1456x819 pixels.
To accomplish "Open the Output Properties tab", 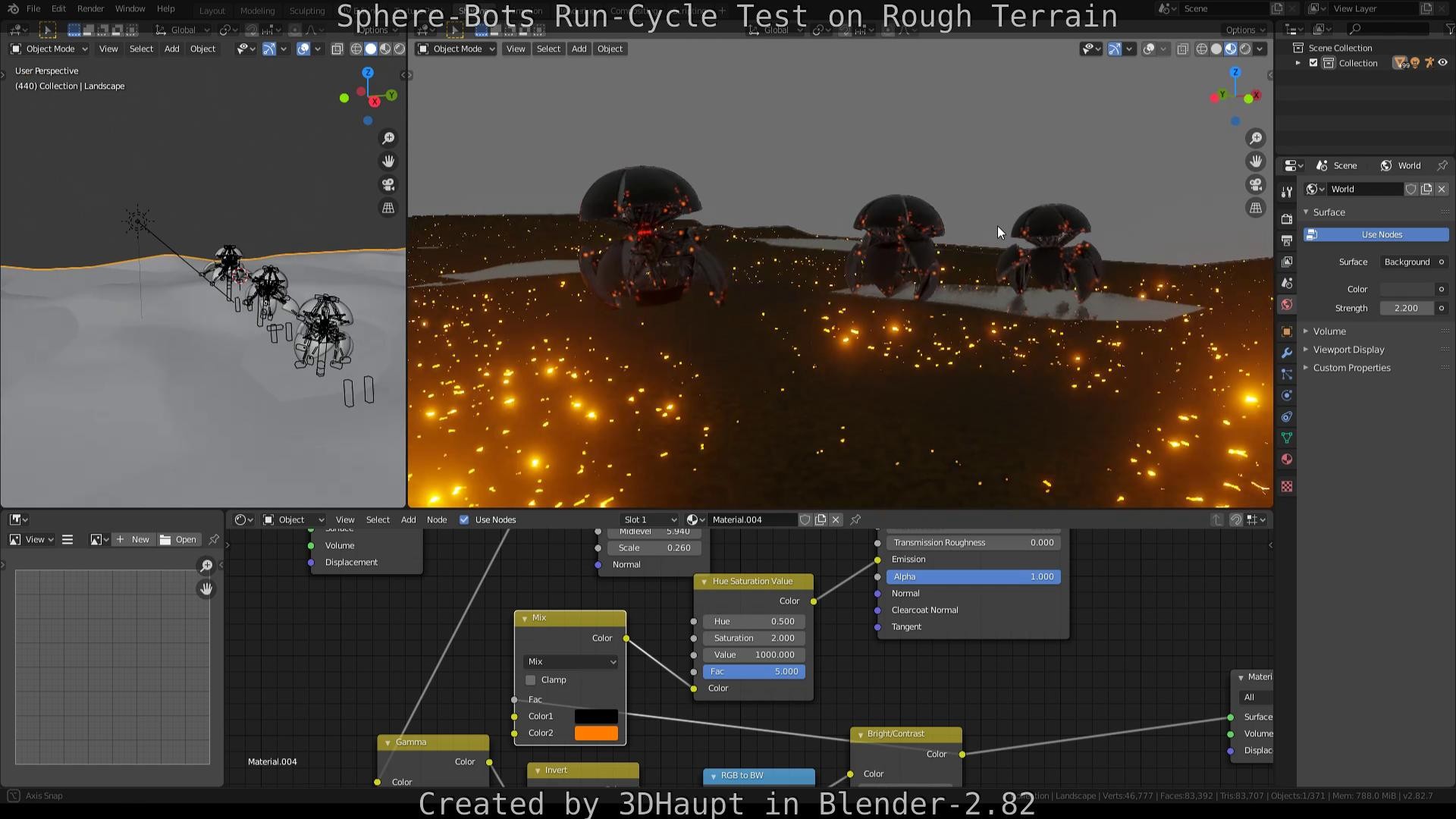I will [x=1286, y=240].
